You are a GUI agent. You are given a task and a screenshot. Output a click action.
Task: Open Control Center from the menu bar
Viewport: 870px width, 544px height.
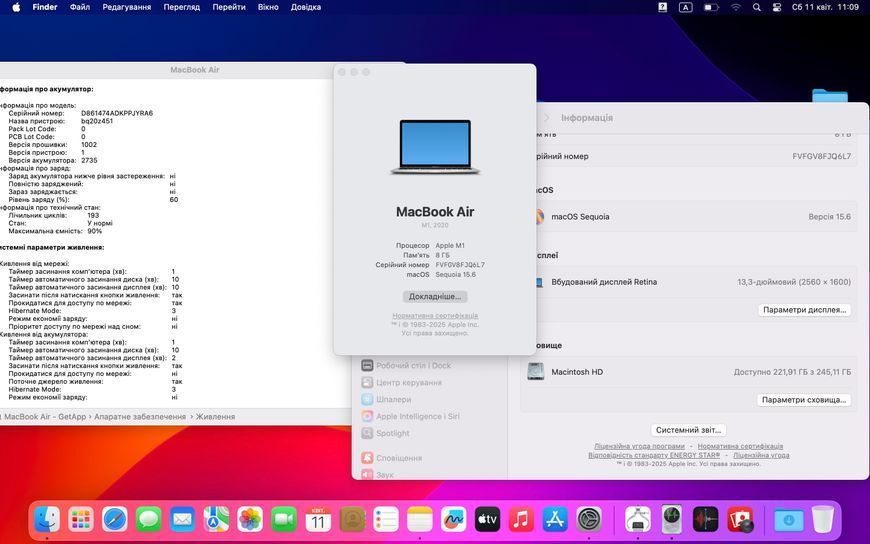[x=776, y=7]
